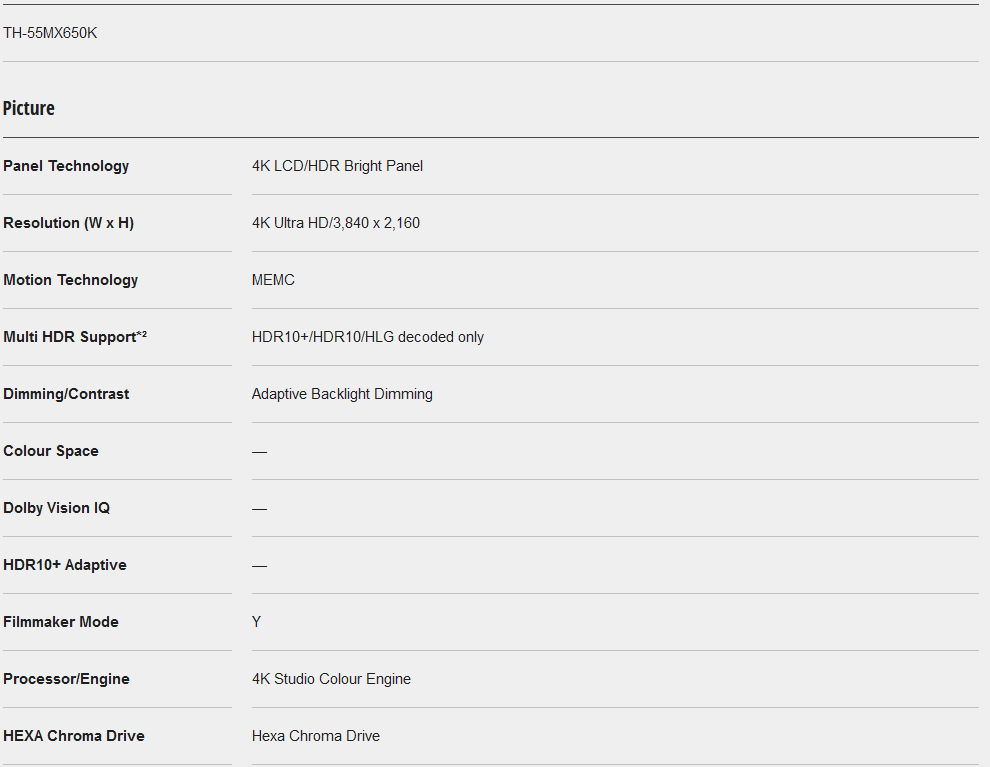Select the HEXA Chroma Drive label

[74, 736]
